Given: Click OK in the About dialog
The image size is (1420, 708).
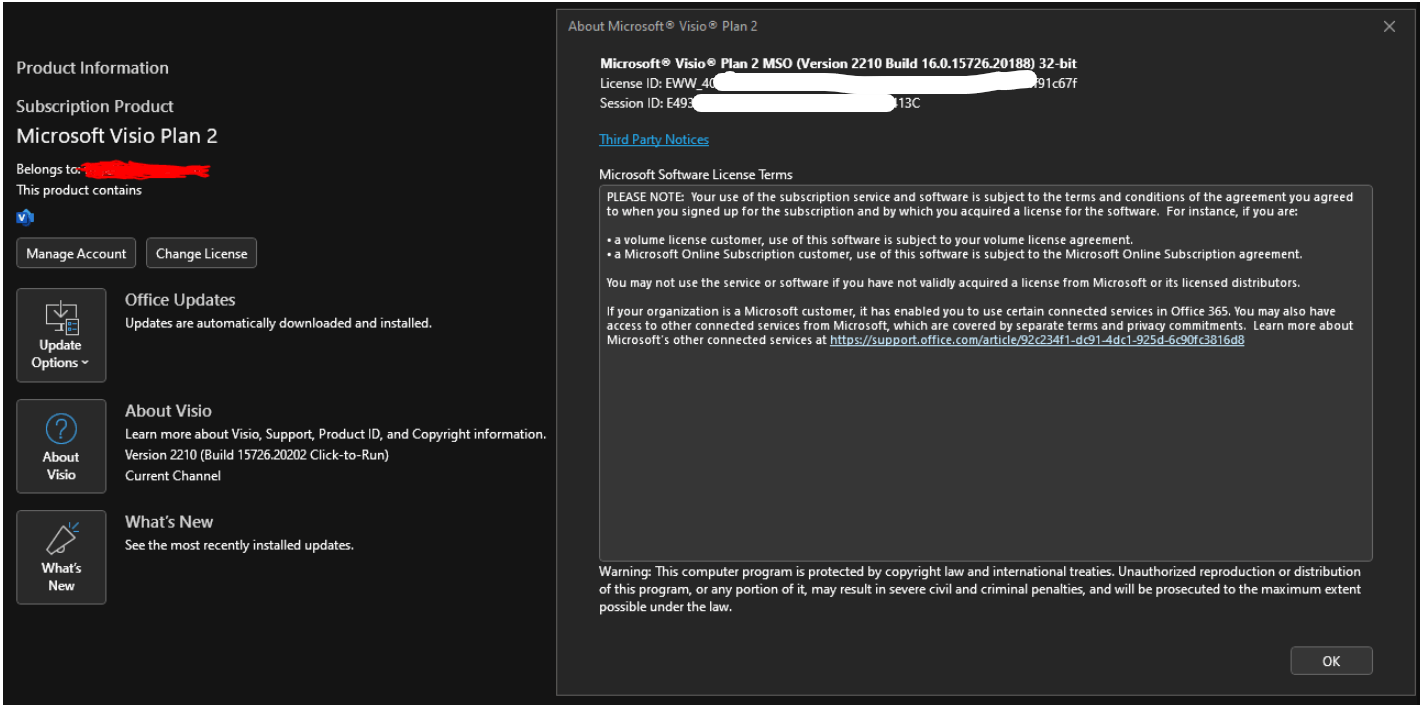Looking at the screenshot, I should (1331, 661).
